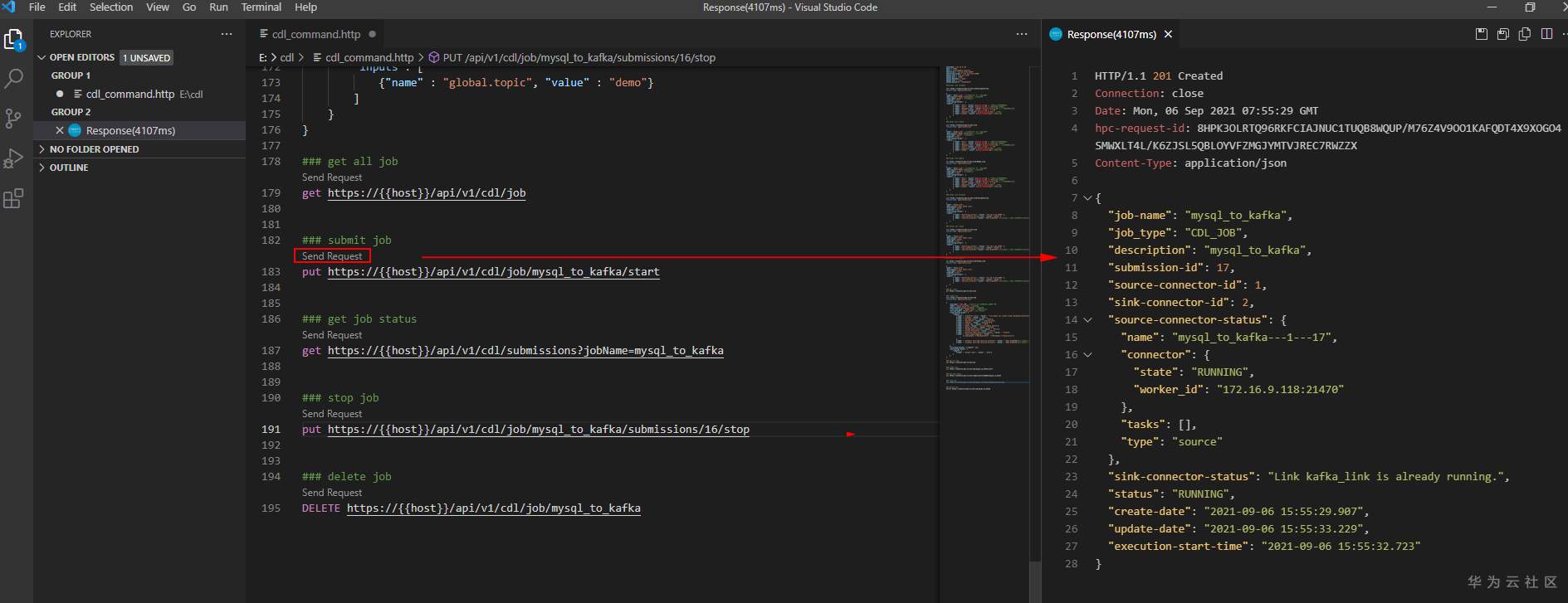The width and height of the screenshot is (1568, 603).
Task: Open the Extensions view
Action: [x=14, y=198]
